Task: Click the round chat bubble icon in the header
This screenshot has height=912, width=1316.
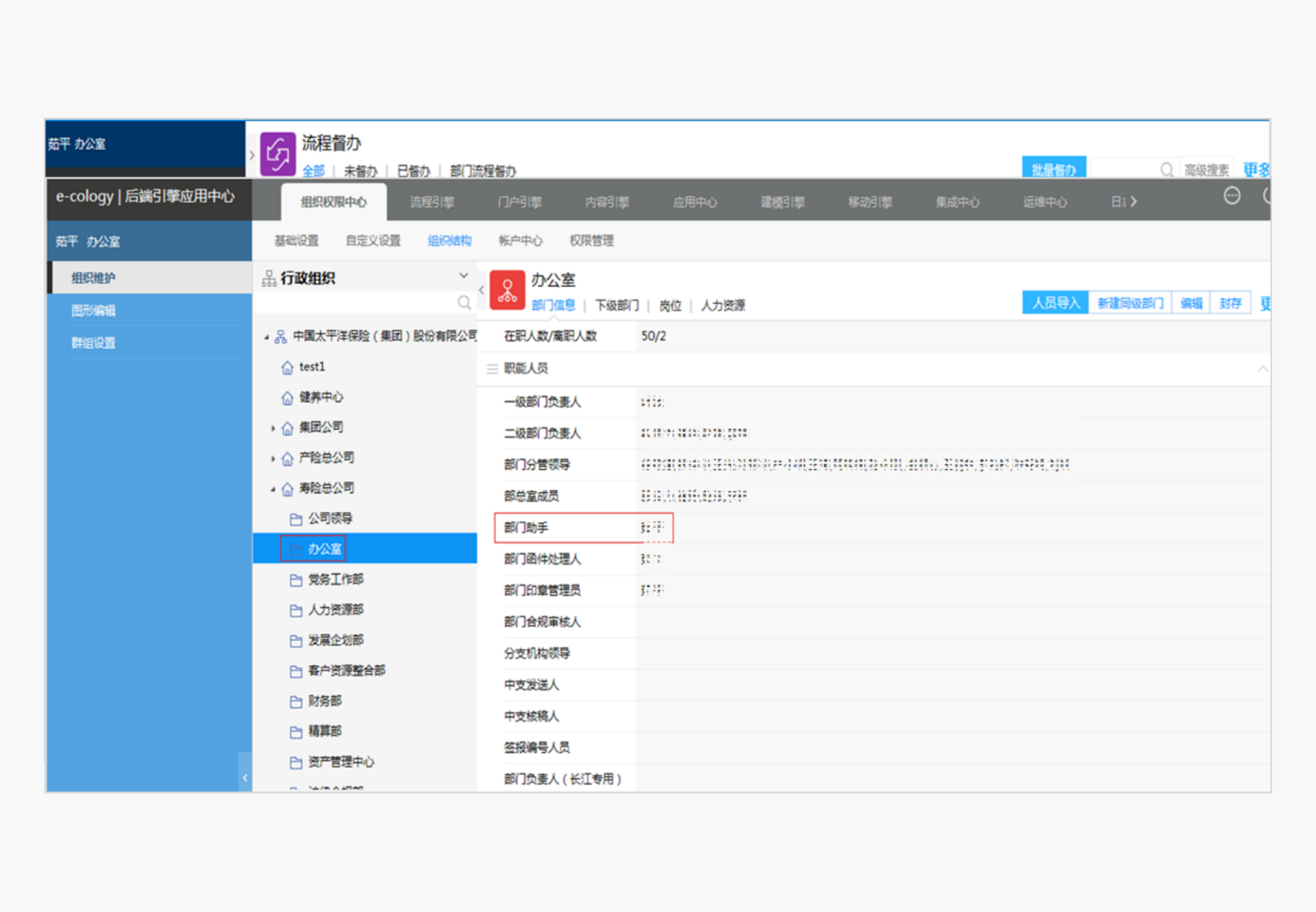Action: tap(1232, 196)
